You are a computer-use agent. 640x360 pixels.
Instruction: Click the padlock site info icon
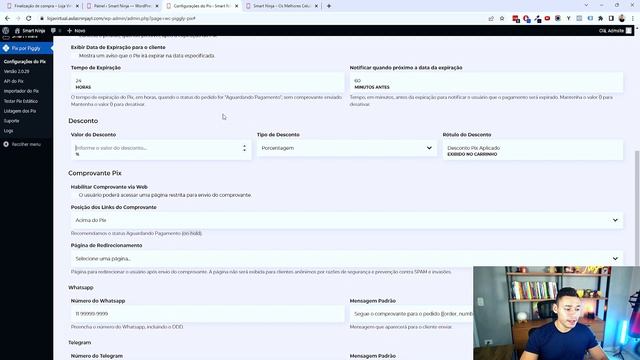42,18
